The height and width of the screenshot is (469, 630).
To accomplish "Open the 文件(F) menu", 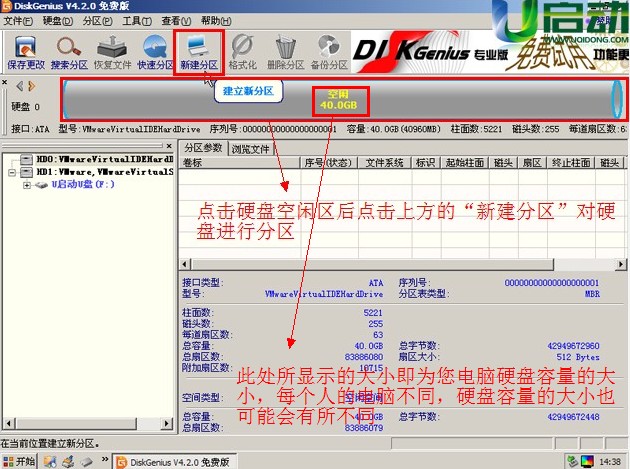I will [18, 20].
